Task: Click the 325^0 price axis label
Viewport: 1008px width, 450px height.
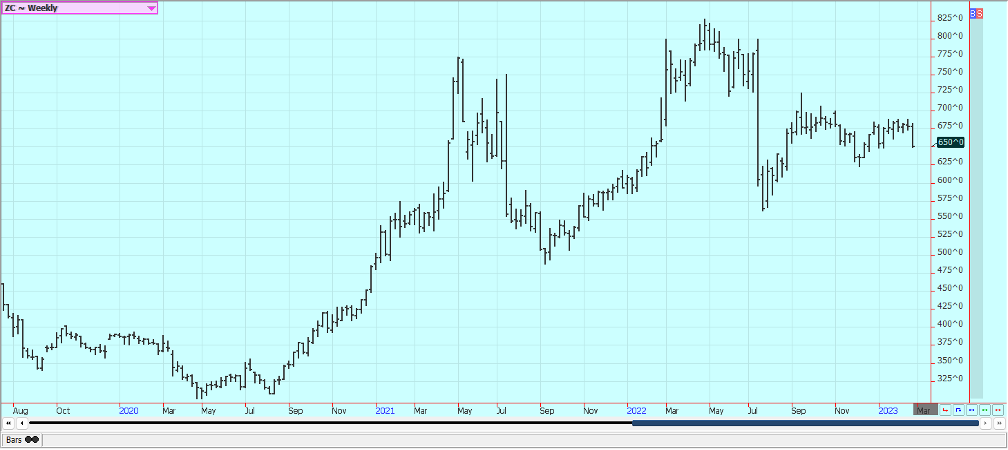Action: point(951,378)
